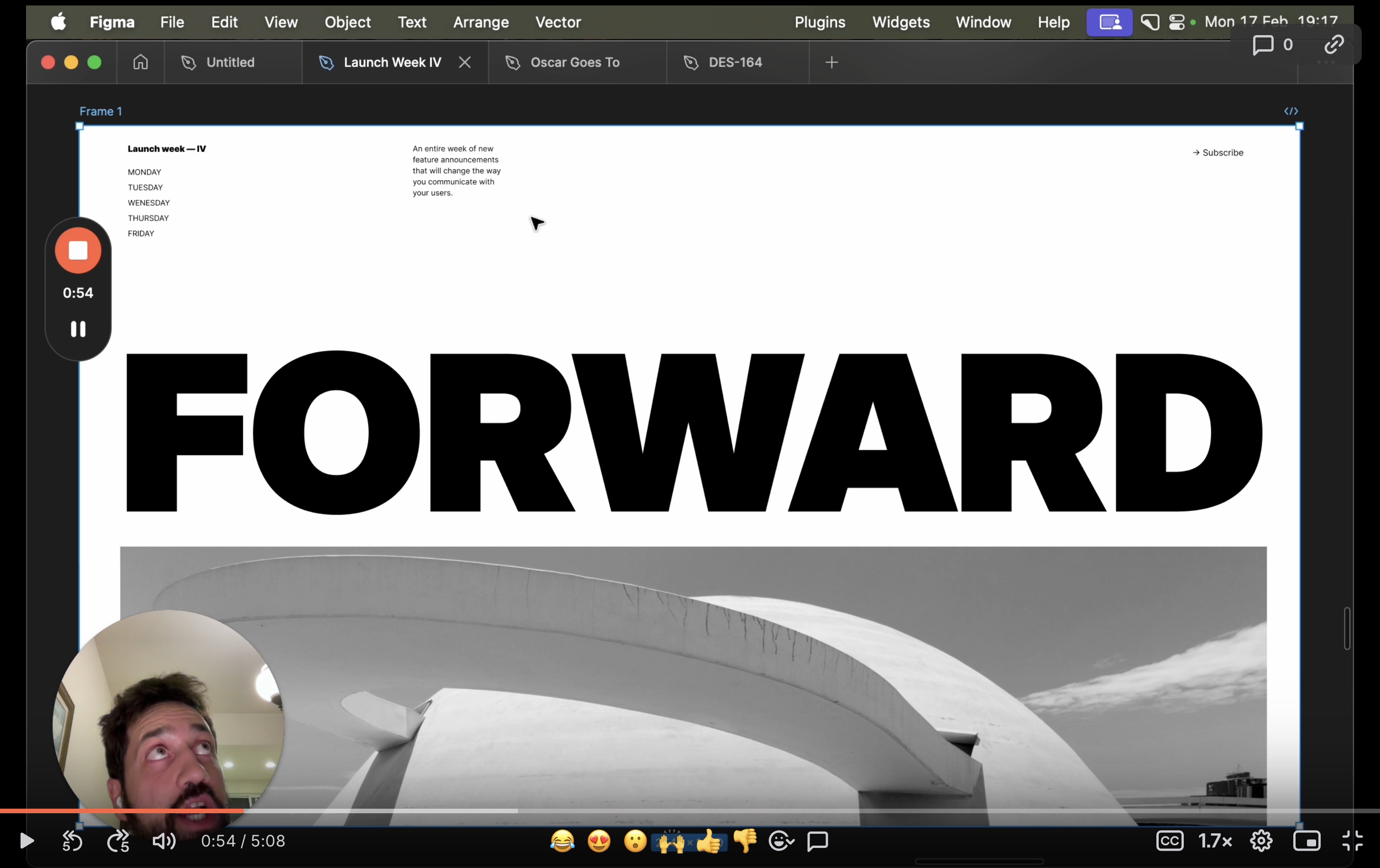Toggle picture-in-picture mode
1380x868 pixels.
(1307, 841)
